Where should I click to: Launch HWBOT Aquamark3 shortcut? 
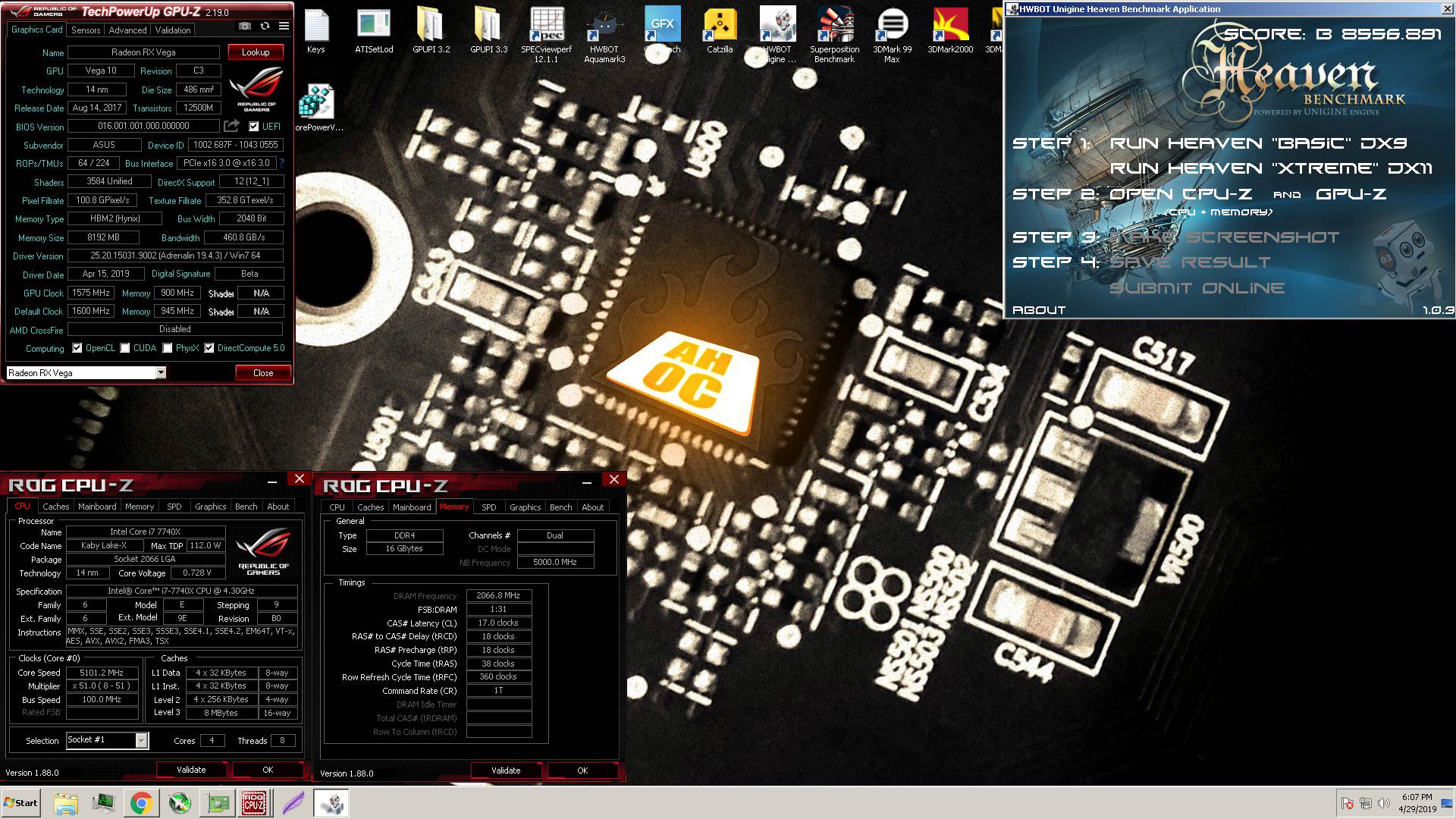pos(604,36)
